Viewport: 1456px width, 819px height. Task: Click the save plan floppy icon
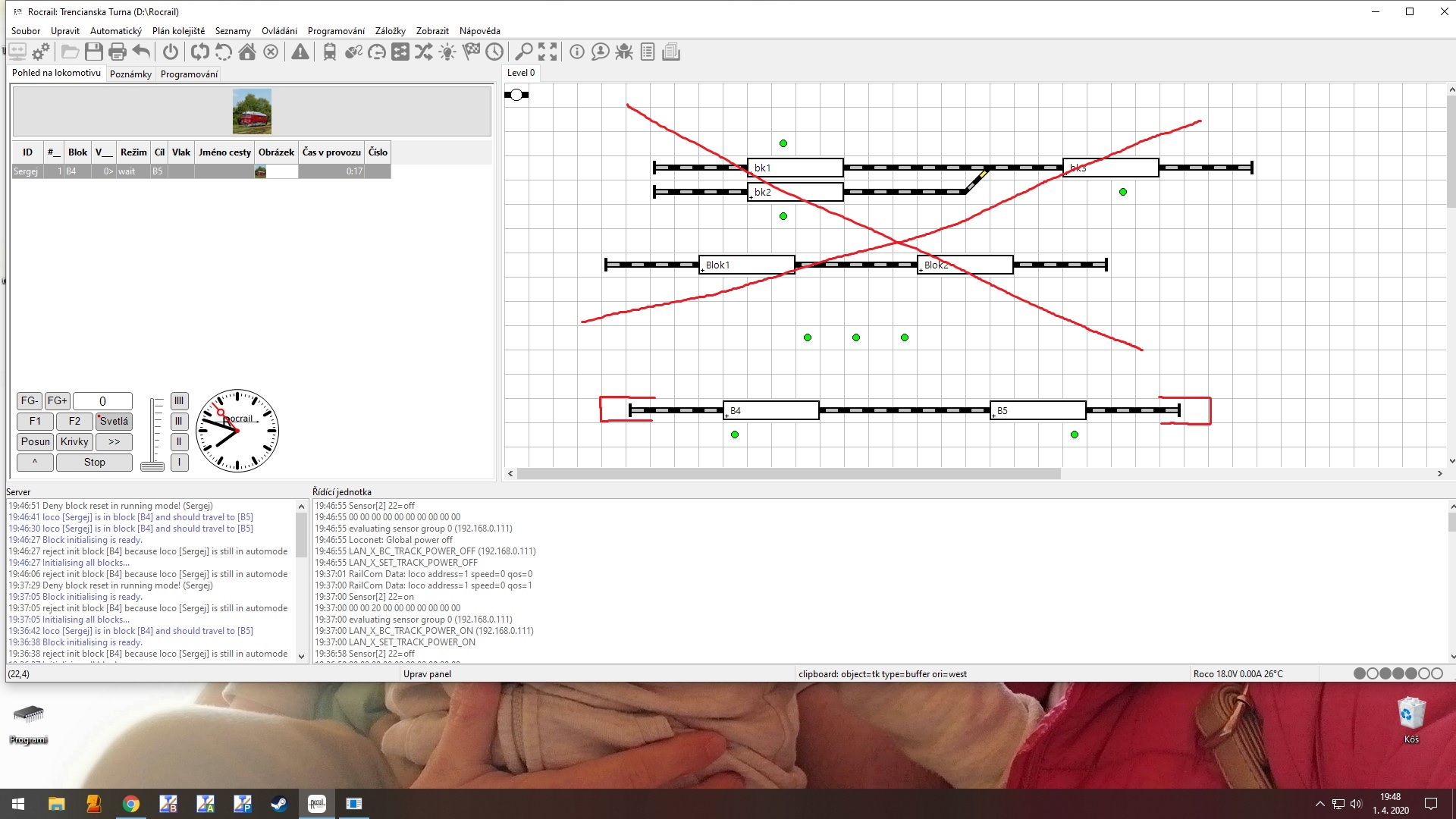tap(93, 52)
